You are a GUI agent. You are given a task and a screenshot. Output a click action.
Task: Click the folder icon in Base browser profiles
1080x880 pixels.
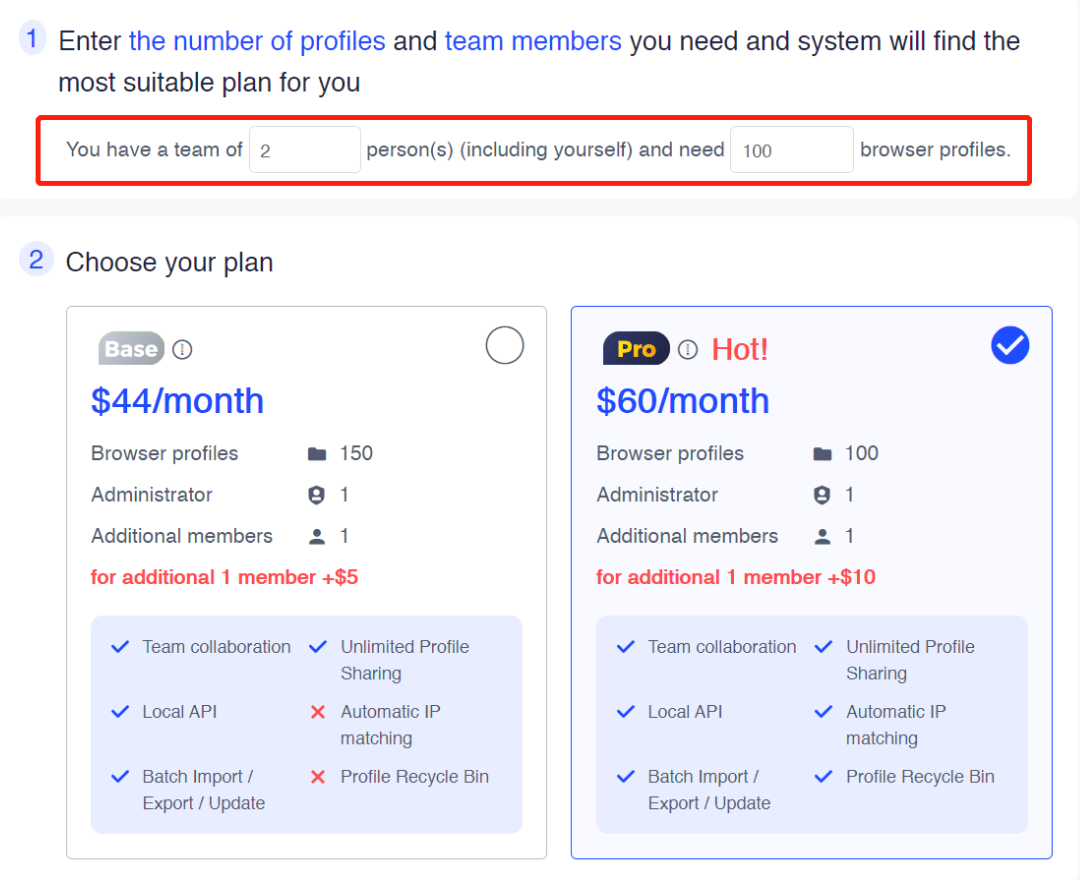coord(317,454)
